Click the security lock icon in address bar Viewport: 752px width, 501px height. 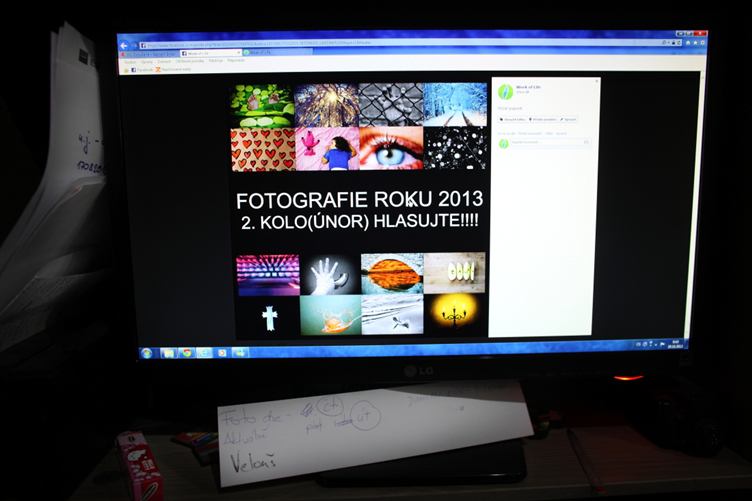click(x=673, y=43)
